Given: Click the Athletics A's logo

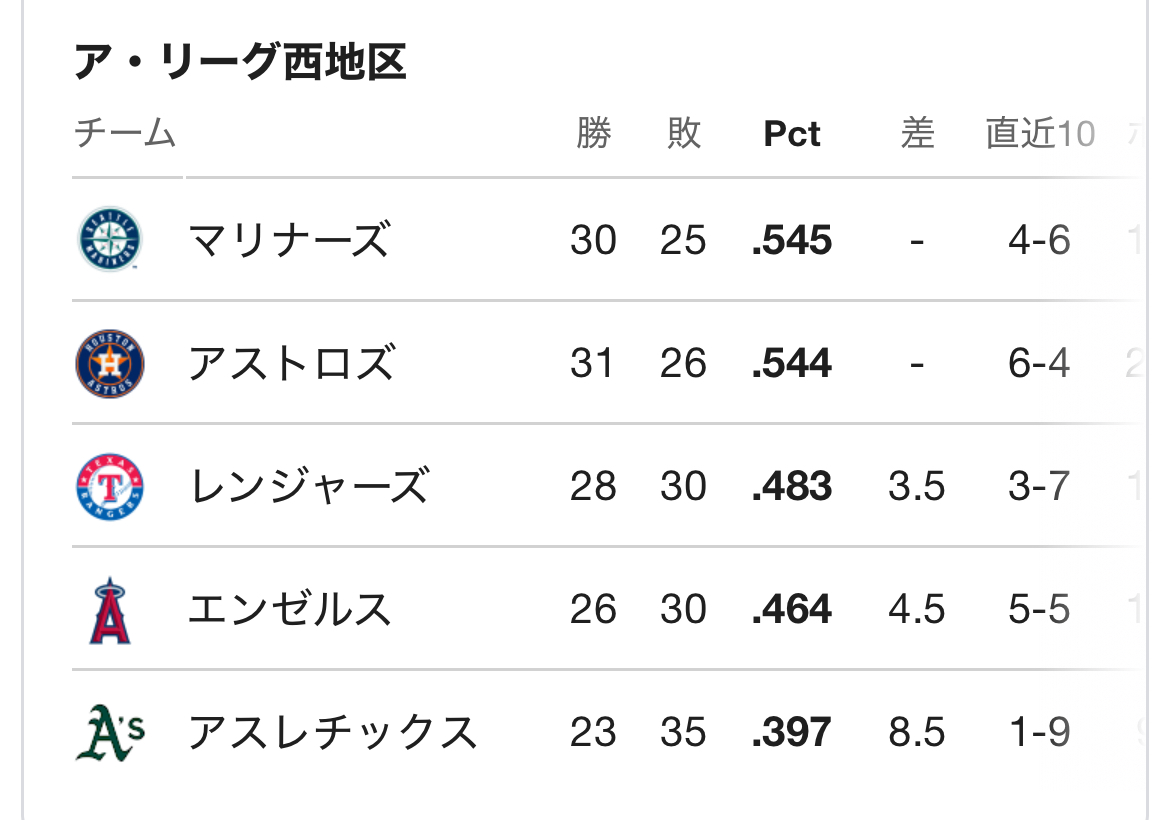Looking at the screenshot, I should (110, 733).
